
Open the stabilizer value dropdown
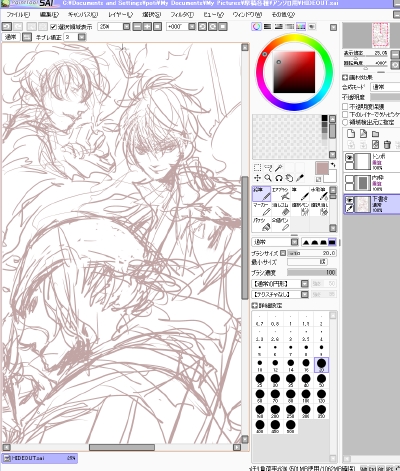[x=82, y=37]
